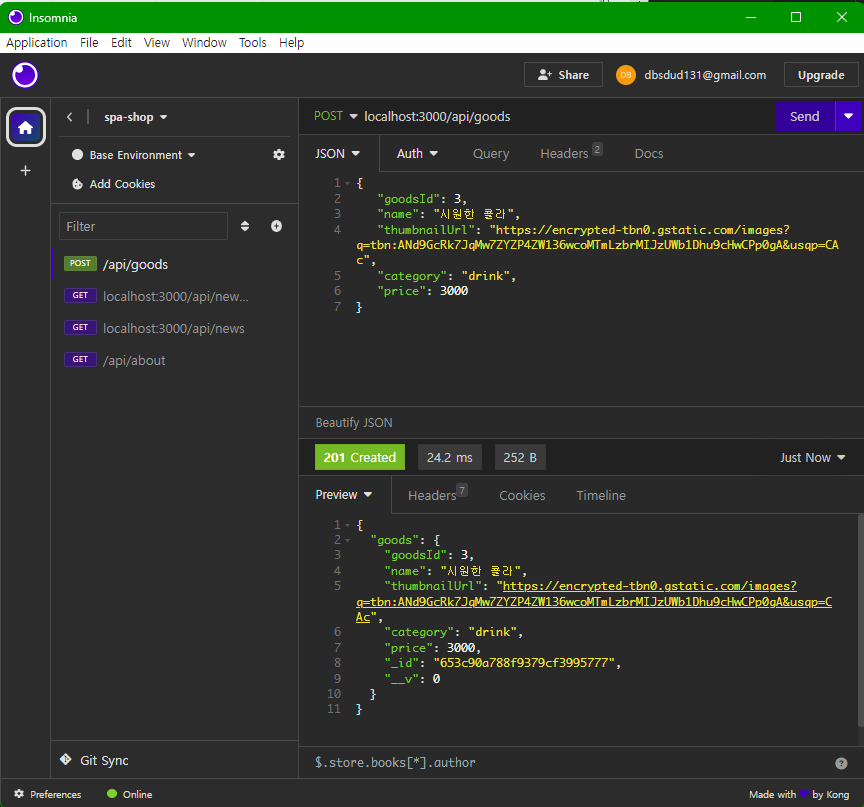The height and width of the screenshot is (807, 864).
Task: Select the GET /api/about request
Action: click(x=175, y=360)
